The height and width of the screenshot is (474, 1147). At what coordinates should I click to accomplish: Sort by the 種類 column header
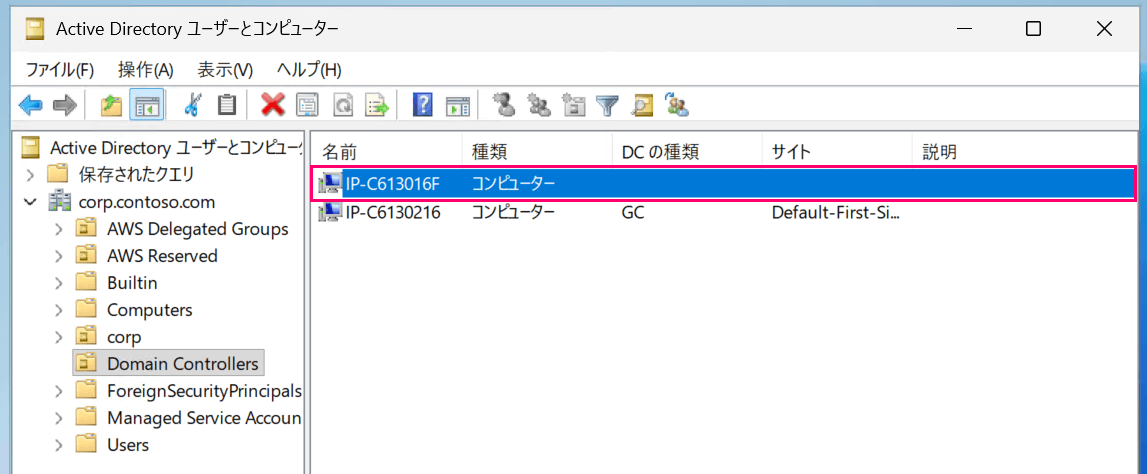(x=537, y=151)
